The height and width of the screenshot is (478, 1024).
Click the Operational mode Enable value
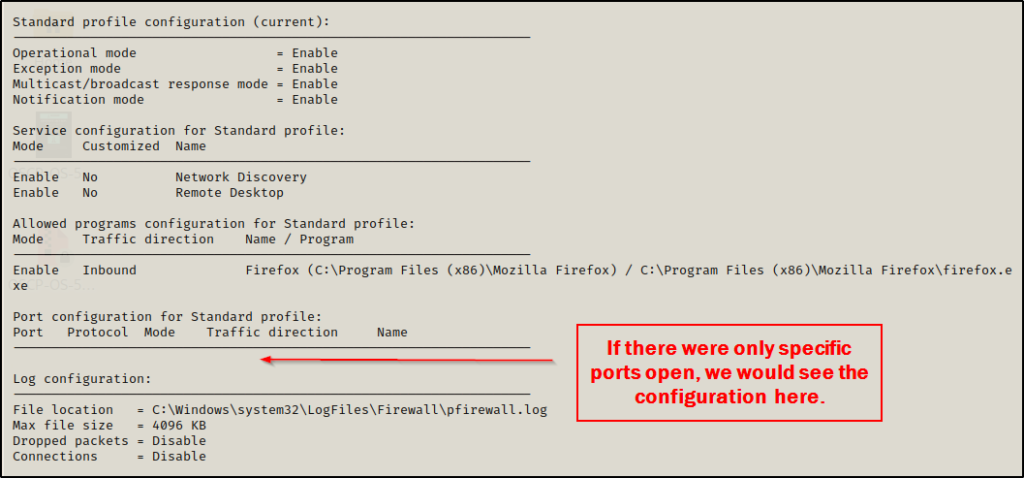tap(314, 53)
